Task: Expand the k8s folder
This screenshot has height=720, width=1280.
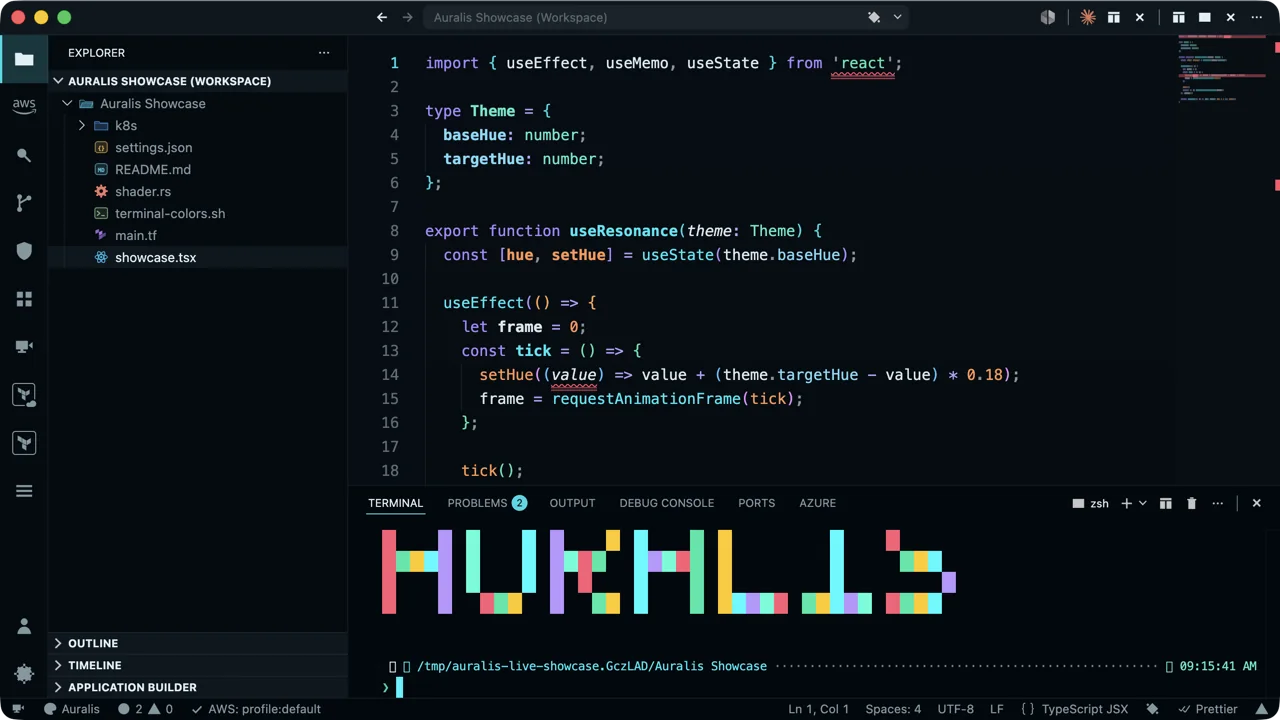Action: [82, 125]
